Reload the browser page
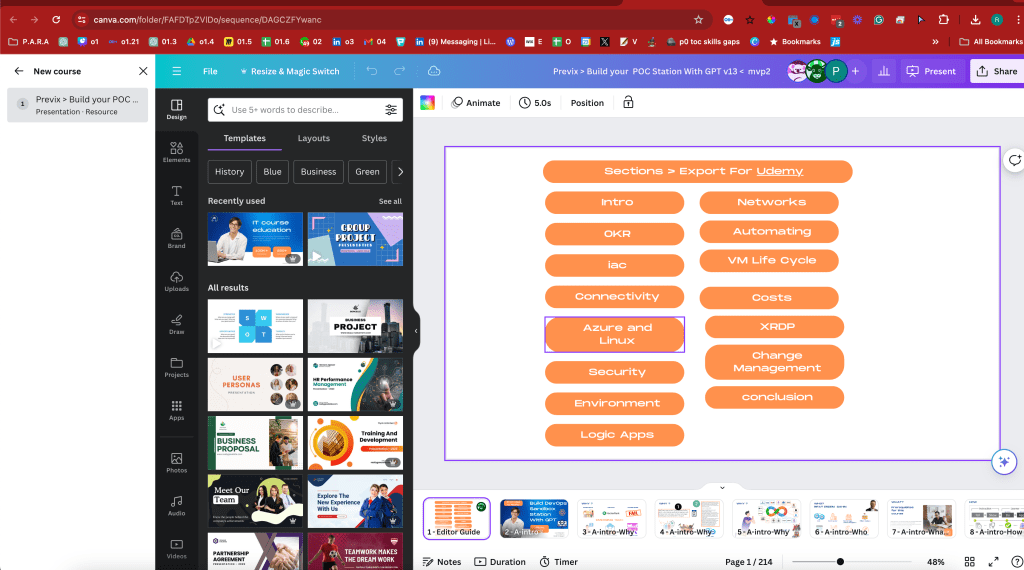1024x570 pixels. pyautogui.click(x=56, y=20)
